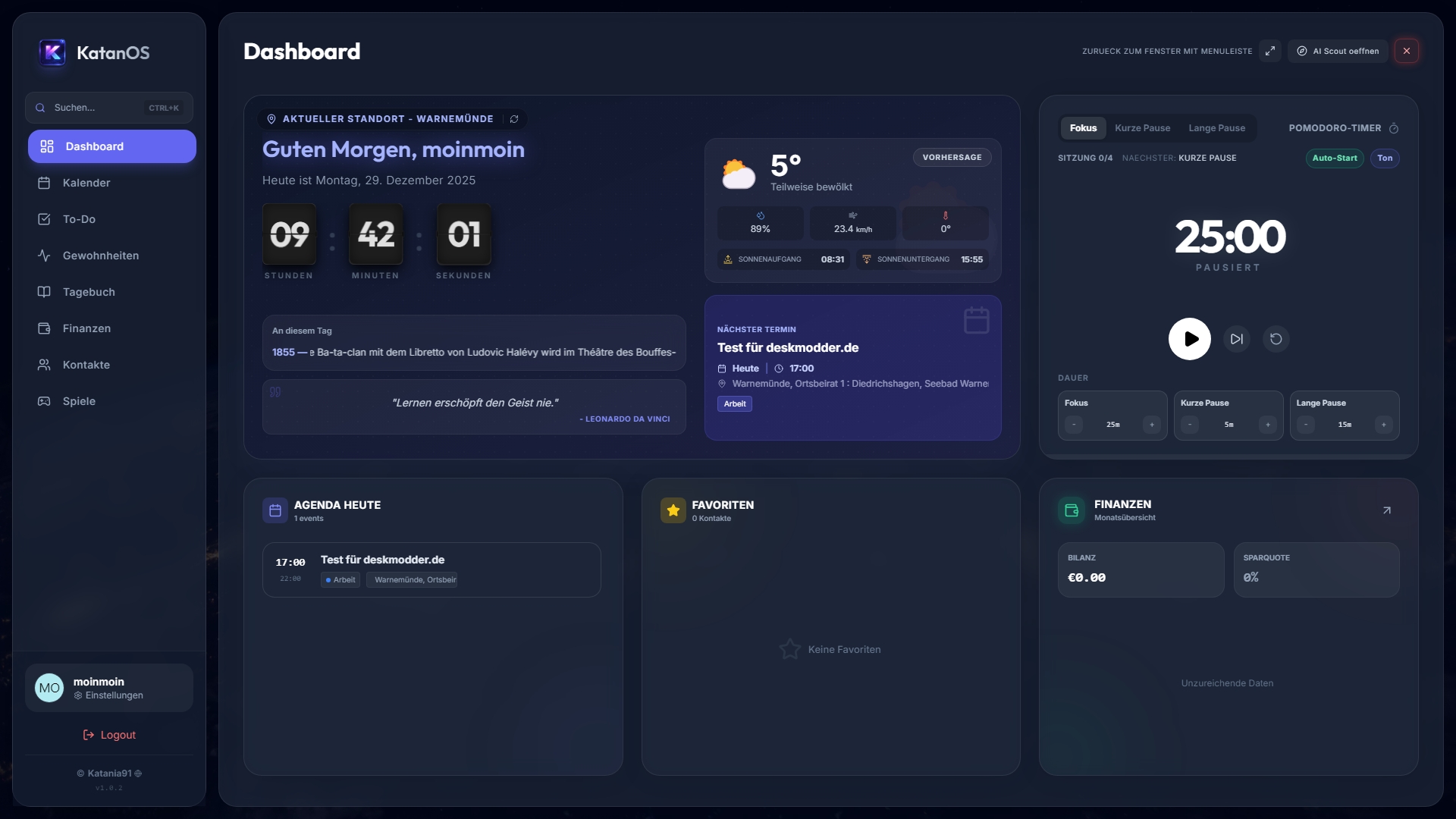Increase Lange Pause duration with plus
The width and height of the screenshot is (1456, 819).
[x=1384, y=425]
